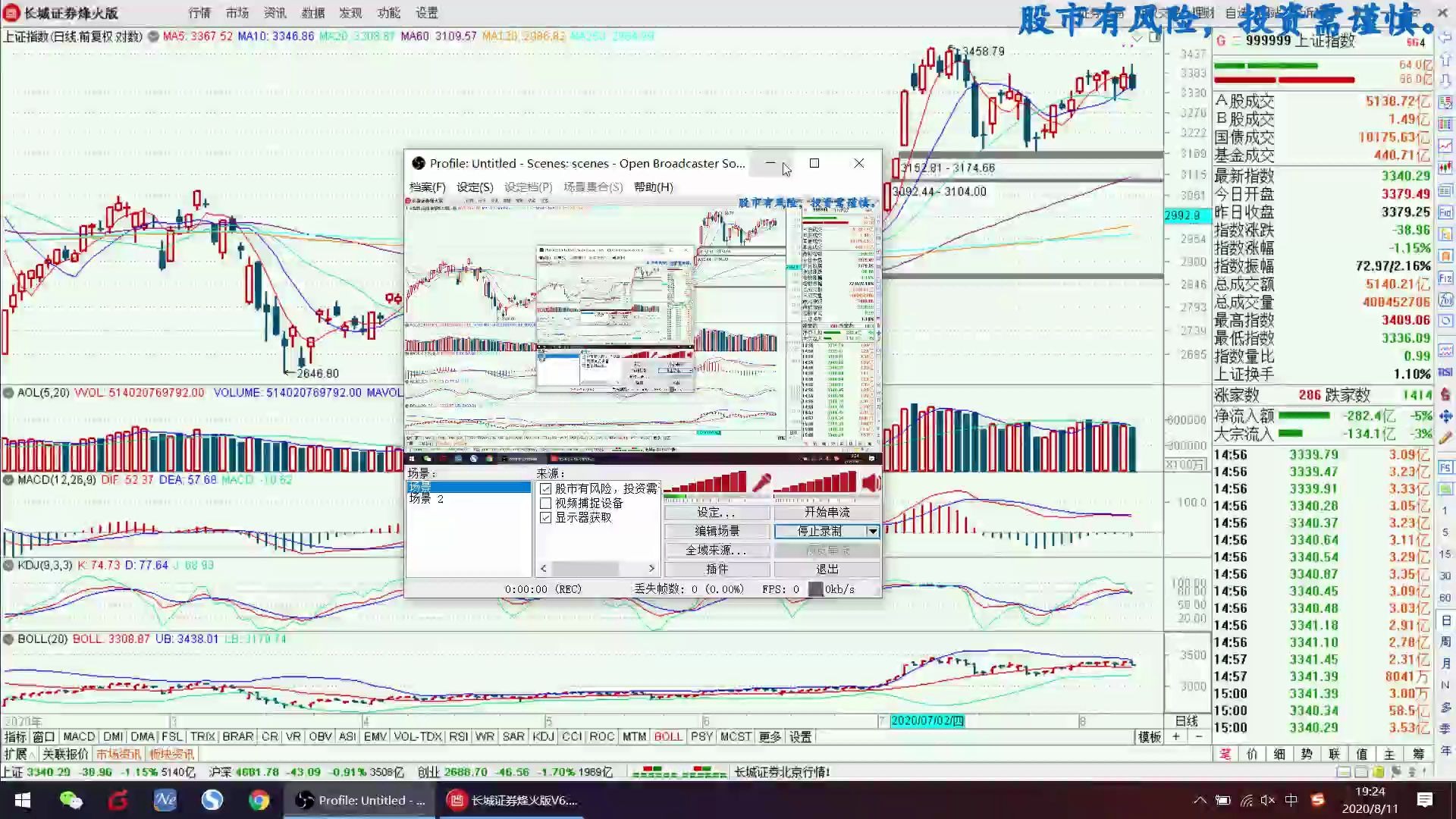
Task: Click the circle icon beside BOLL(20)
Action: pyautogui.click(x=8, y=639)
